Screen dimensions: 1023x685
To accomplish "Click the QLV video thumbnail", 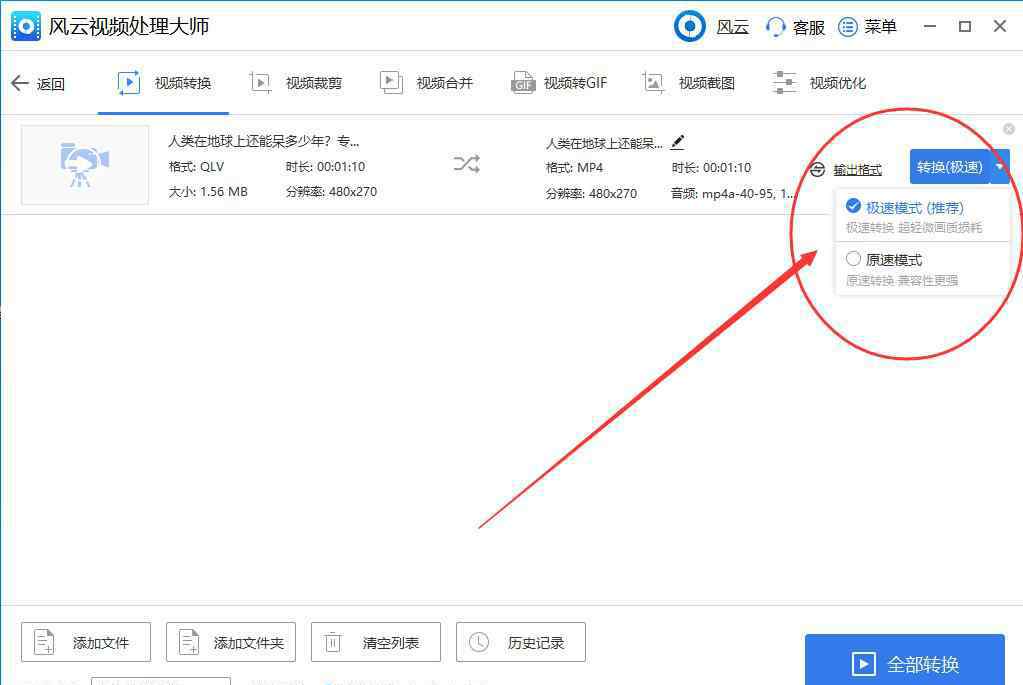I will coord(85,165).
